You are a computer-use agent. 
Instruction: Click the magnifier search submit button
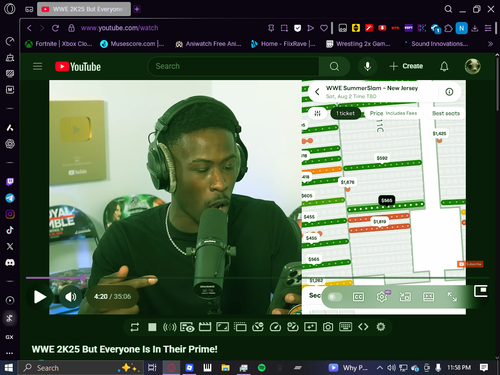click(x=334, y=66)
